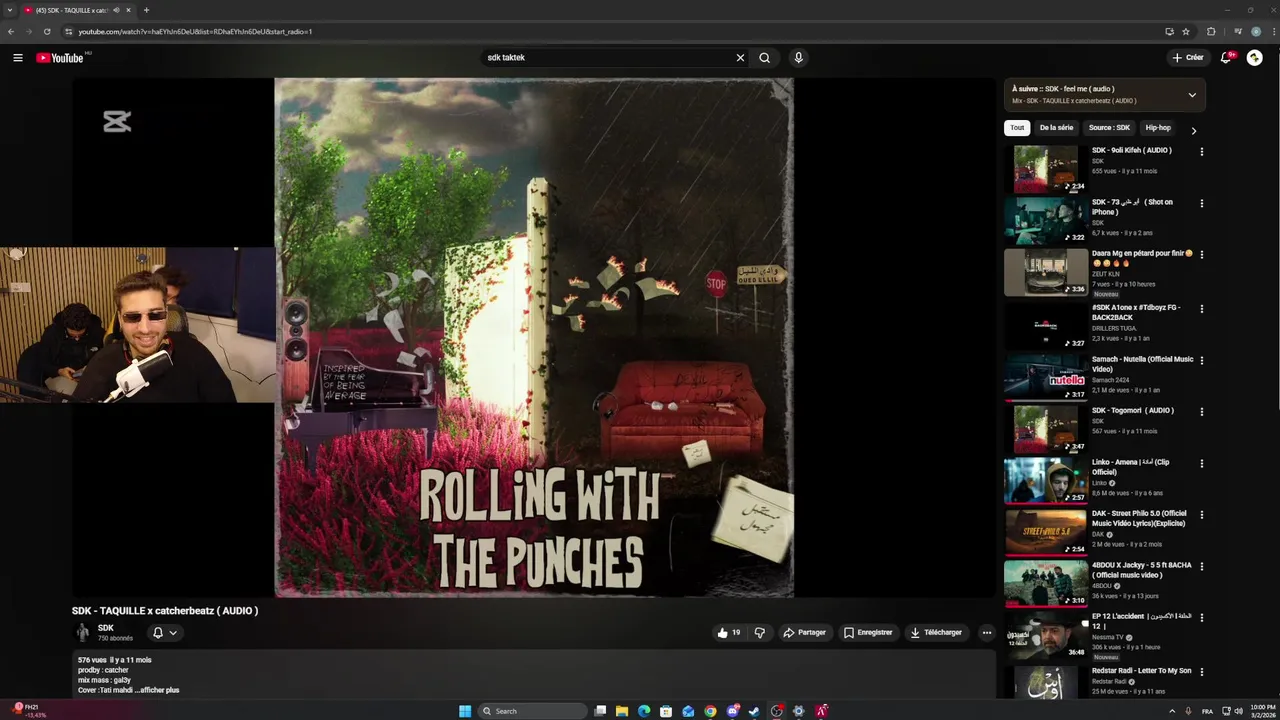The width and height of the screenshot is (1280, 720).
Task: Click the browser address bar URL
Action: click(195, 31)
